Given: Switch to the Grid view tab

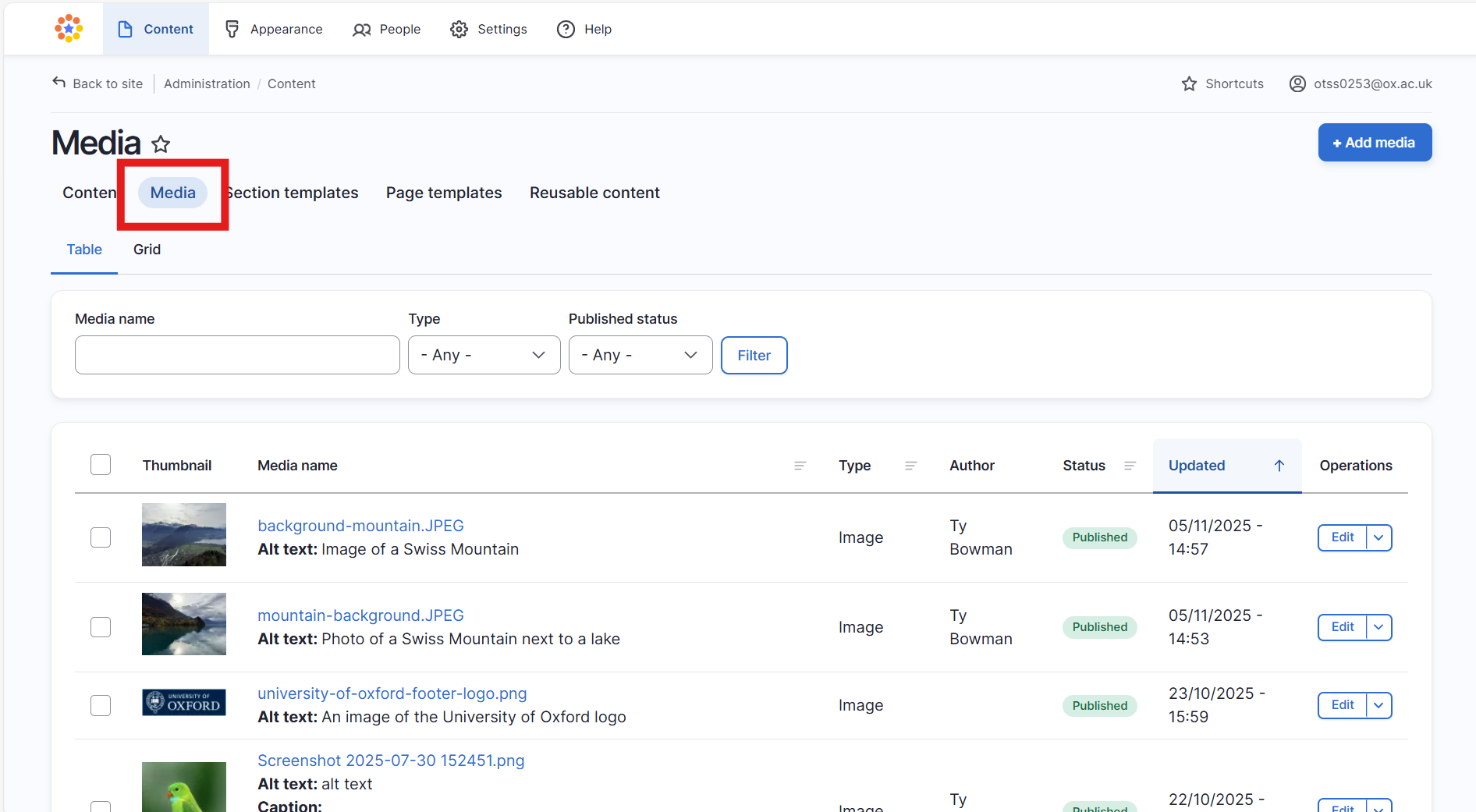Looking at the screenshot, I should point(147,250).
